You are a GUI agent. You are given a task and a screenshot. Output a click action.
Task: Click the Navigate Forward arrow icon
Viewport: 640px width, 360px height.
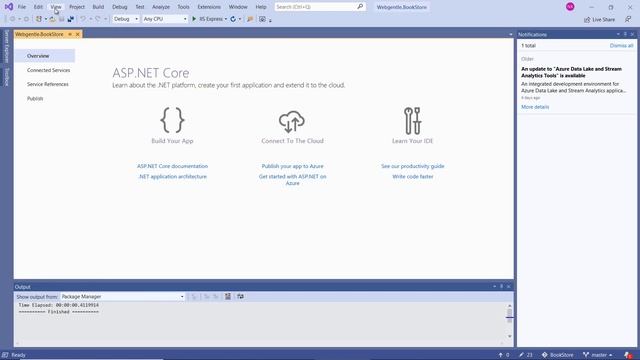pyautogui.click(x=26, y=19)
